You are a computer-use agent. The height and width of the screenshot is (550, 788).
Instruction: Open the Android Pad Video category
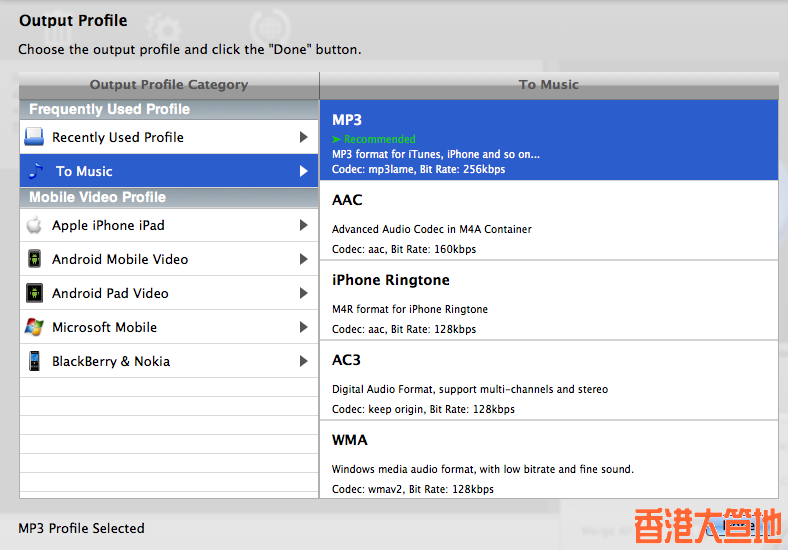point(169,293)
